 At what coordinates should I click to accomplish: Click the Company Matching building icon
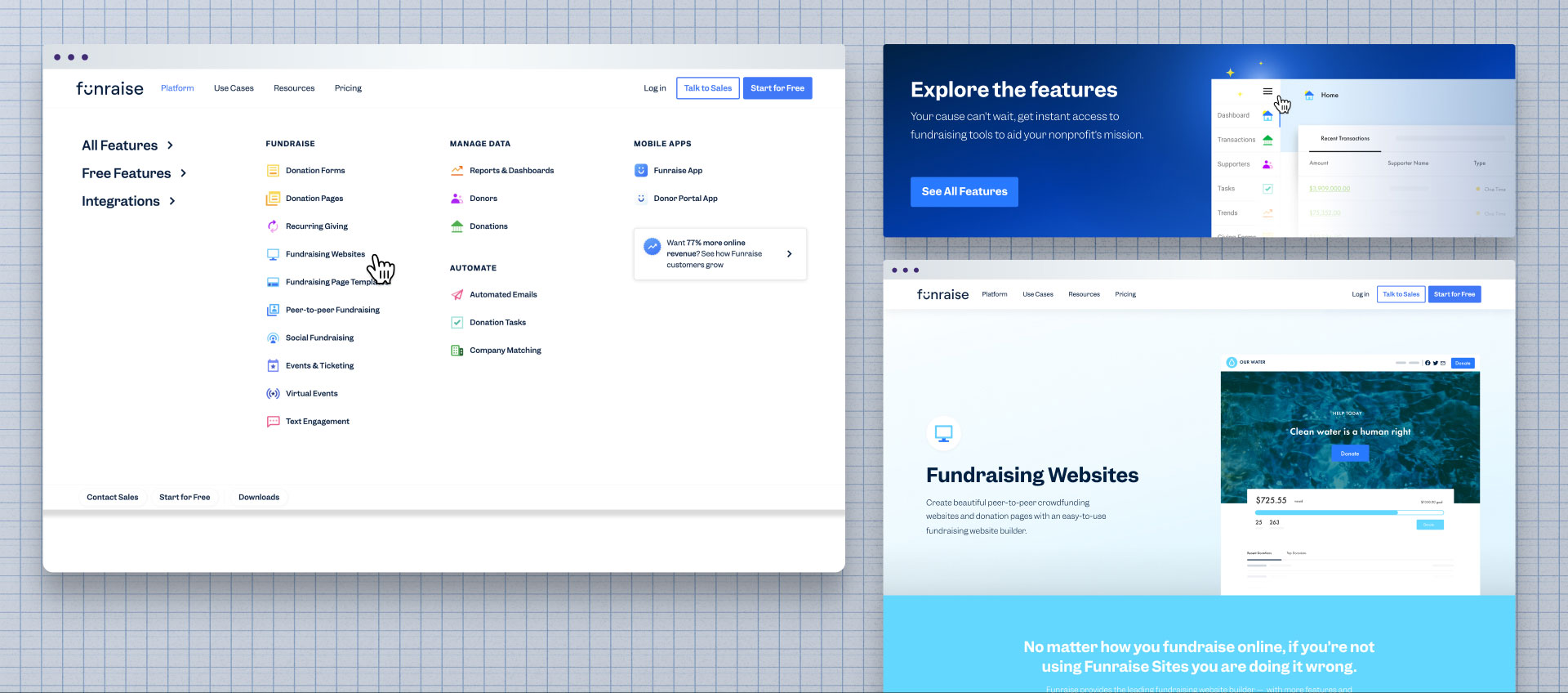(457, 350)
